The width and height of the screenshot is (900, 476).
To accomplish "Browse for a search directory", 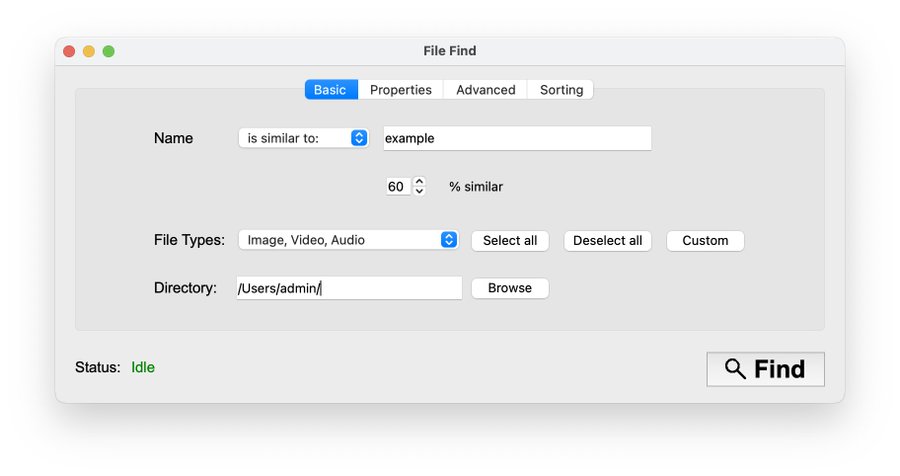I will (x=510, y=288).
